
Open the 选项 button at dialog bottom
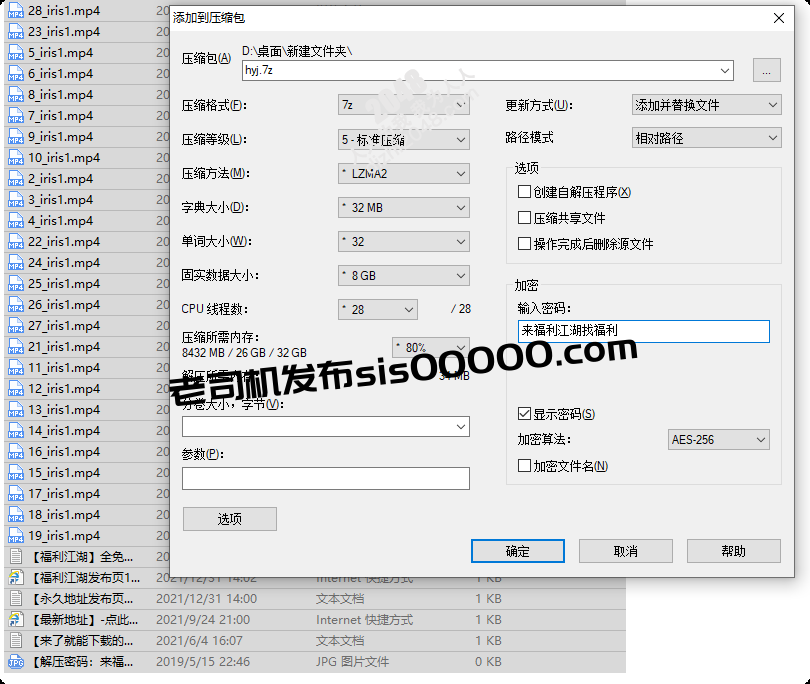229,518
